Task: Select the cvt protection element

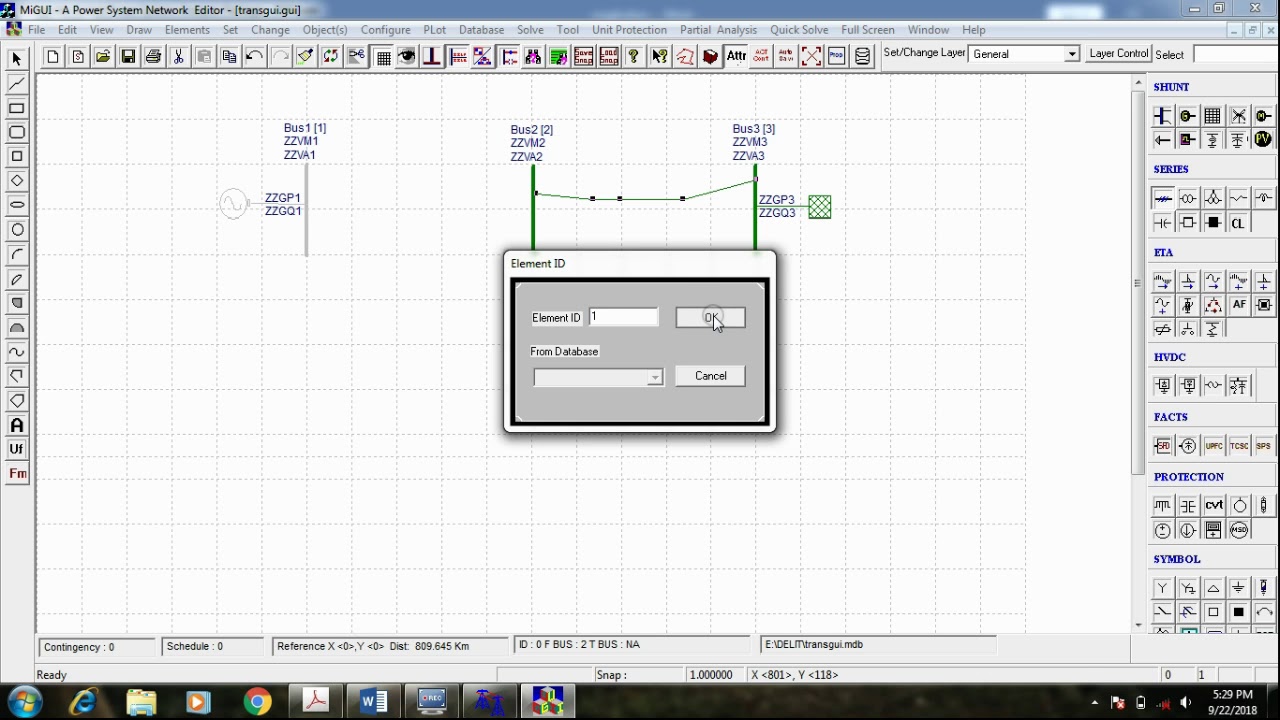Action: point(1213,506)
